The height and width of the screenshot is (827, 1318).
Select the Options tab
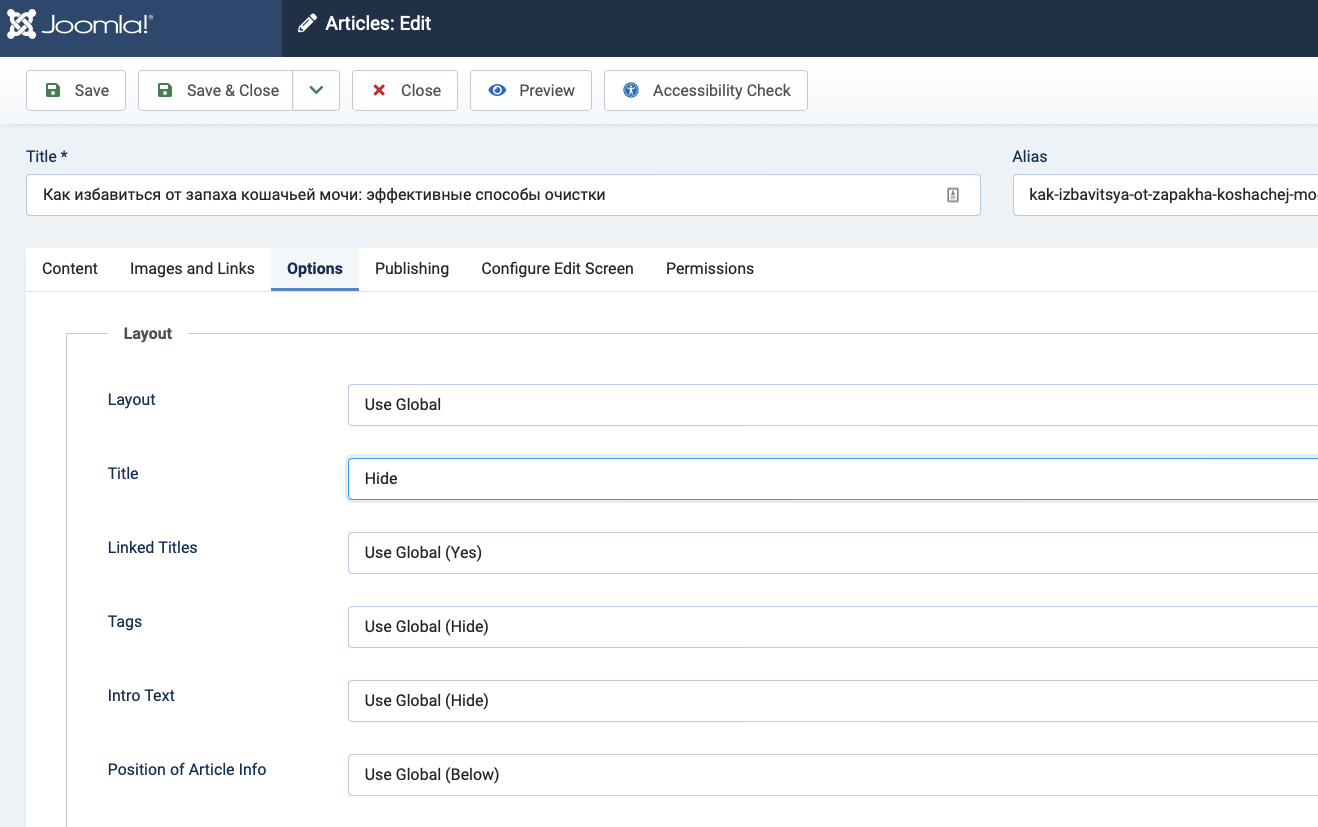click(315, 268)
